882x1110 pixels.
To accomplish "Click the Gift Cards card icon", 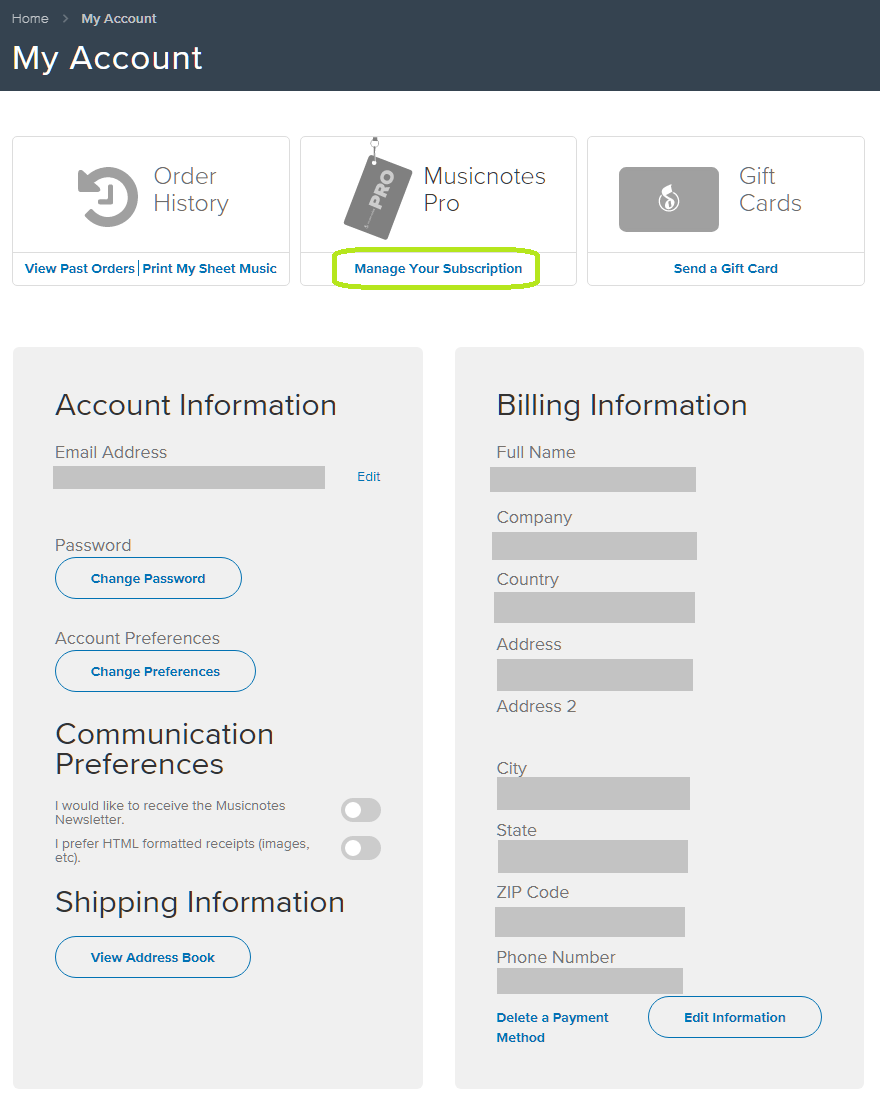I will (668, 199).
